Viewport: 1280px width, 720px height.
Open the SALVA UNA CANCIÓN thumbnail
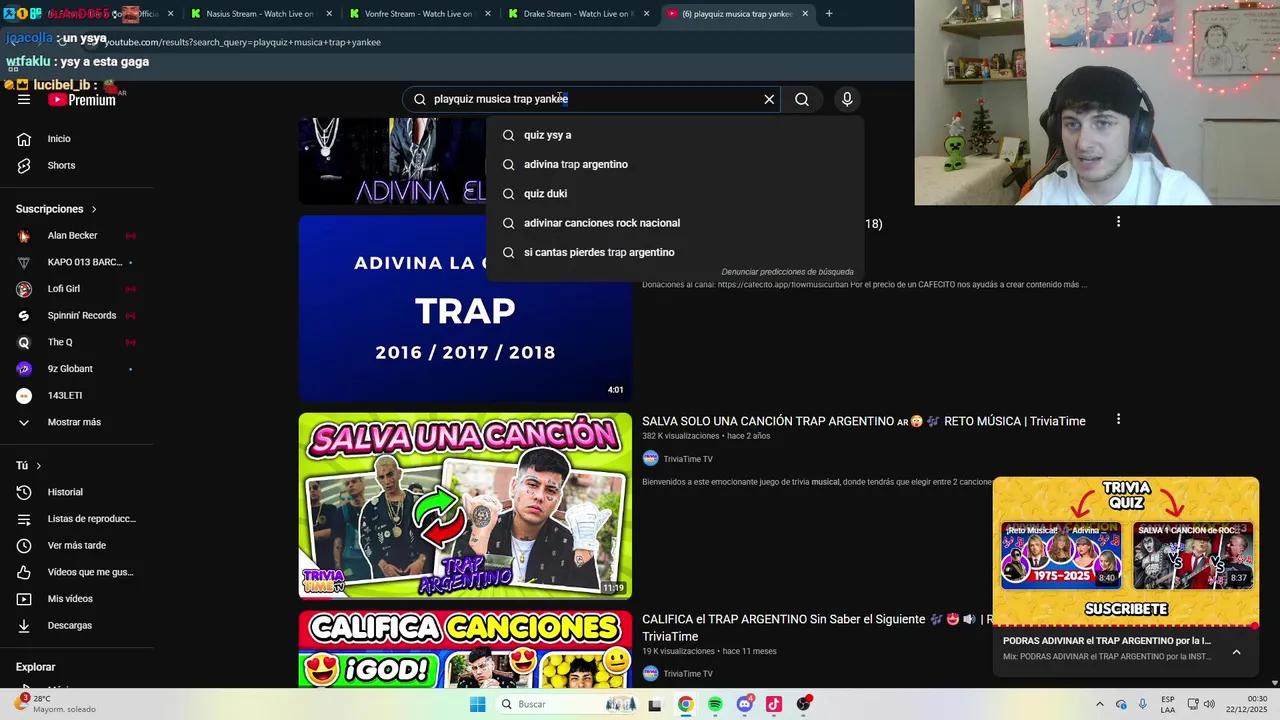click(x=465, y=506)
